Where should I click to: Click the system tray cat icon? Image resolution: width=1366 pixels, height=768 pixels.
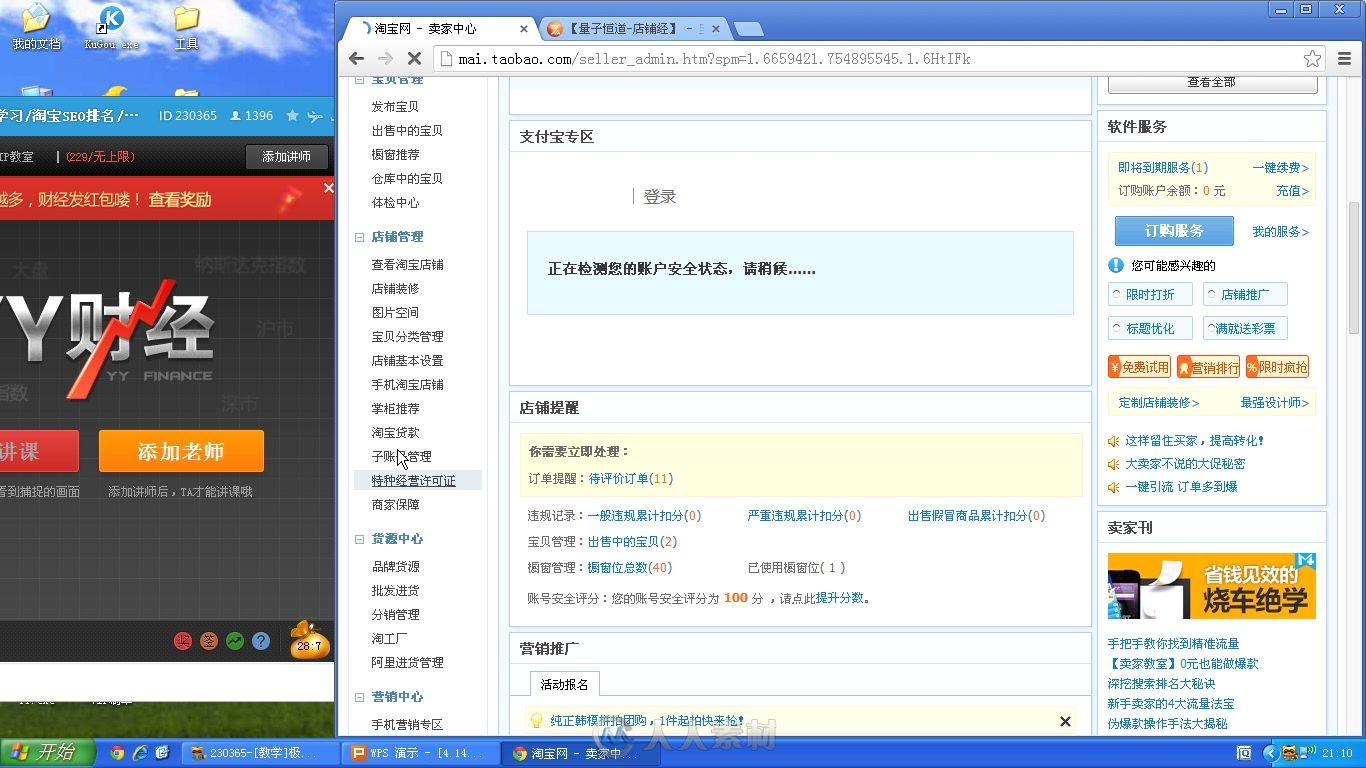pyautogui.click(x=1290, y=753)
